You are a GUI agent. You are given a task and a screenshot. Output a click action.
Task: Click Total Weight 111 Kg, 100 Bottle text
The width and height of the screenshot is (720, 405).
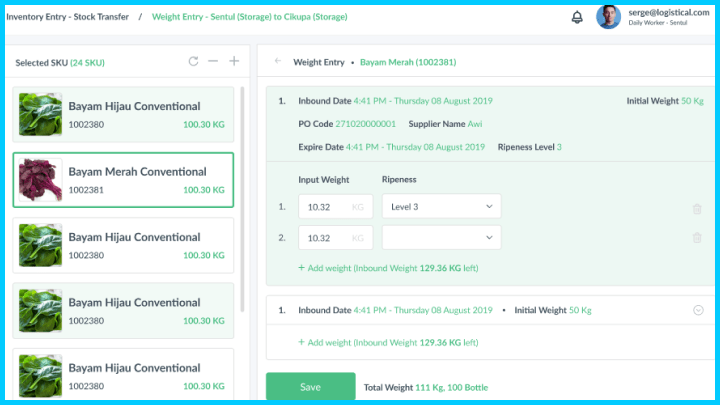pyautogui.click(x=426, y=388)
